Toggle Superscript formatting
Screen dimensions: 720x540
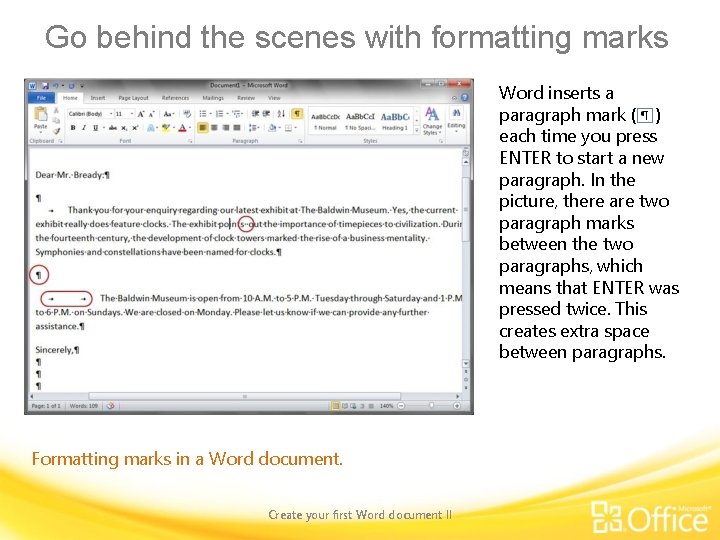click(x=135, y=128)
